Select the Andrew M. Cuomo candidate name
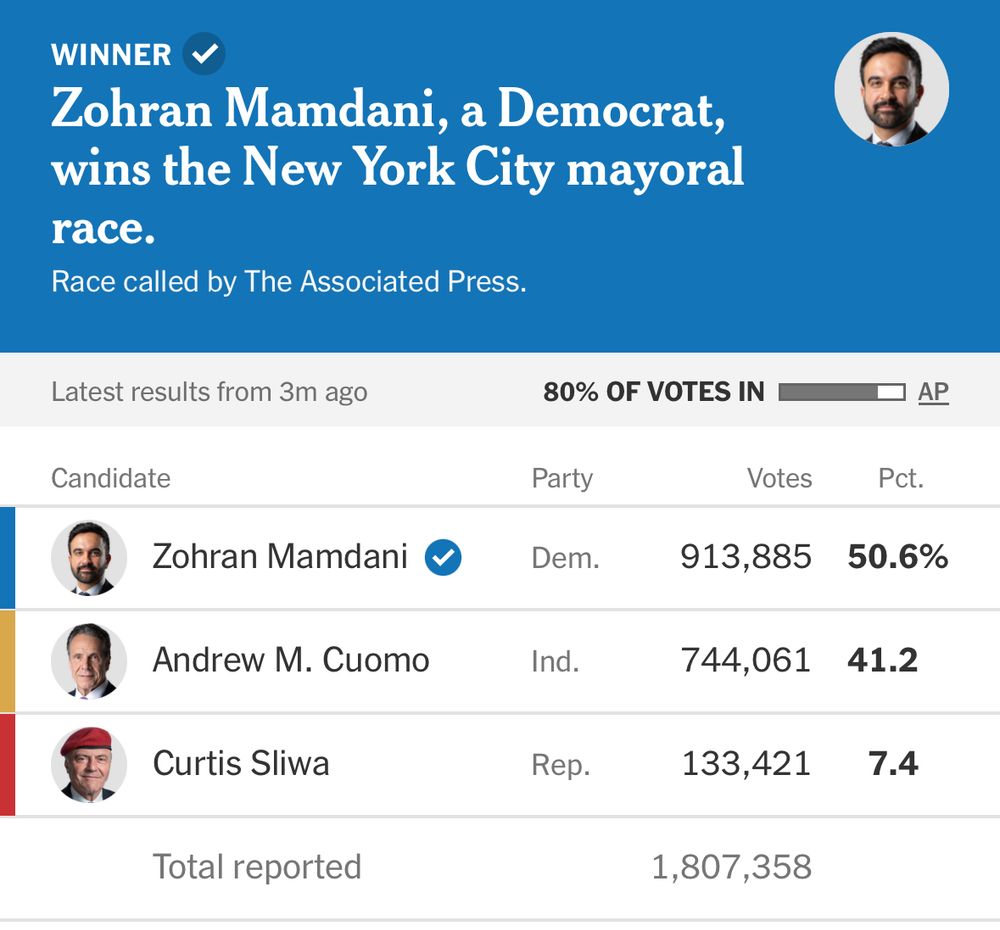This screenshot has width=1000, height=930. pos(291,660)
